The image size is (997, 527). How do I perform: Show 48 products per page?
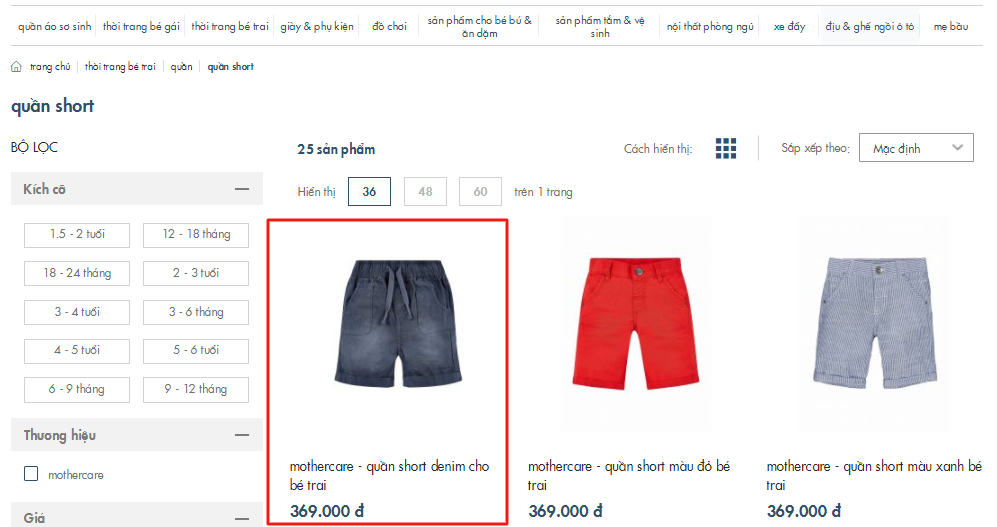pyautogui.click(x=425, y=191)
